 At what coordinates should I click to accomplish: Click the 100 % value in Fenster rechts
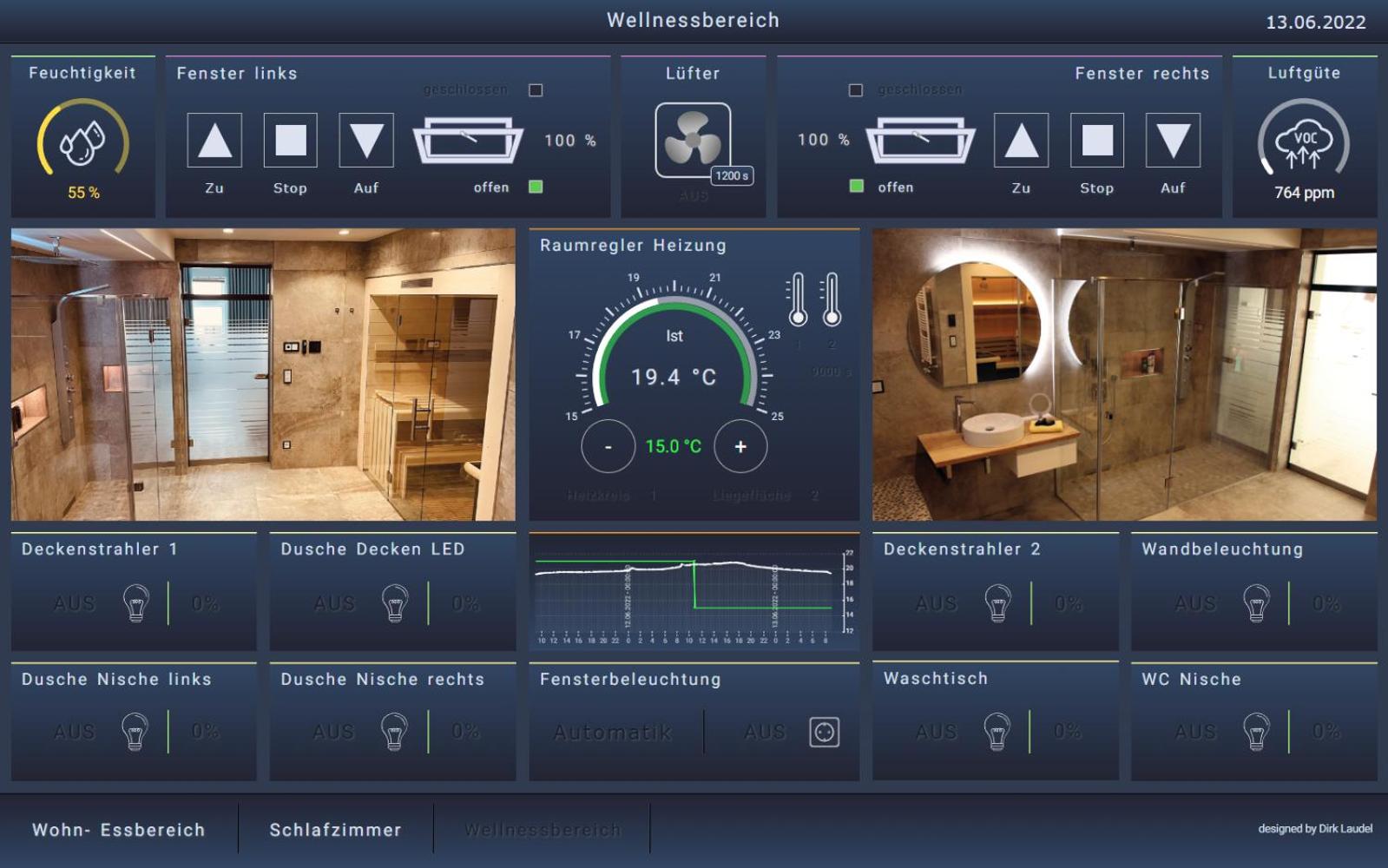click(824, 140)
